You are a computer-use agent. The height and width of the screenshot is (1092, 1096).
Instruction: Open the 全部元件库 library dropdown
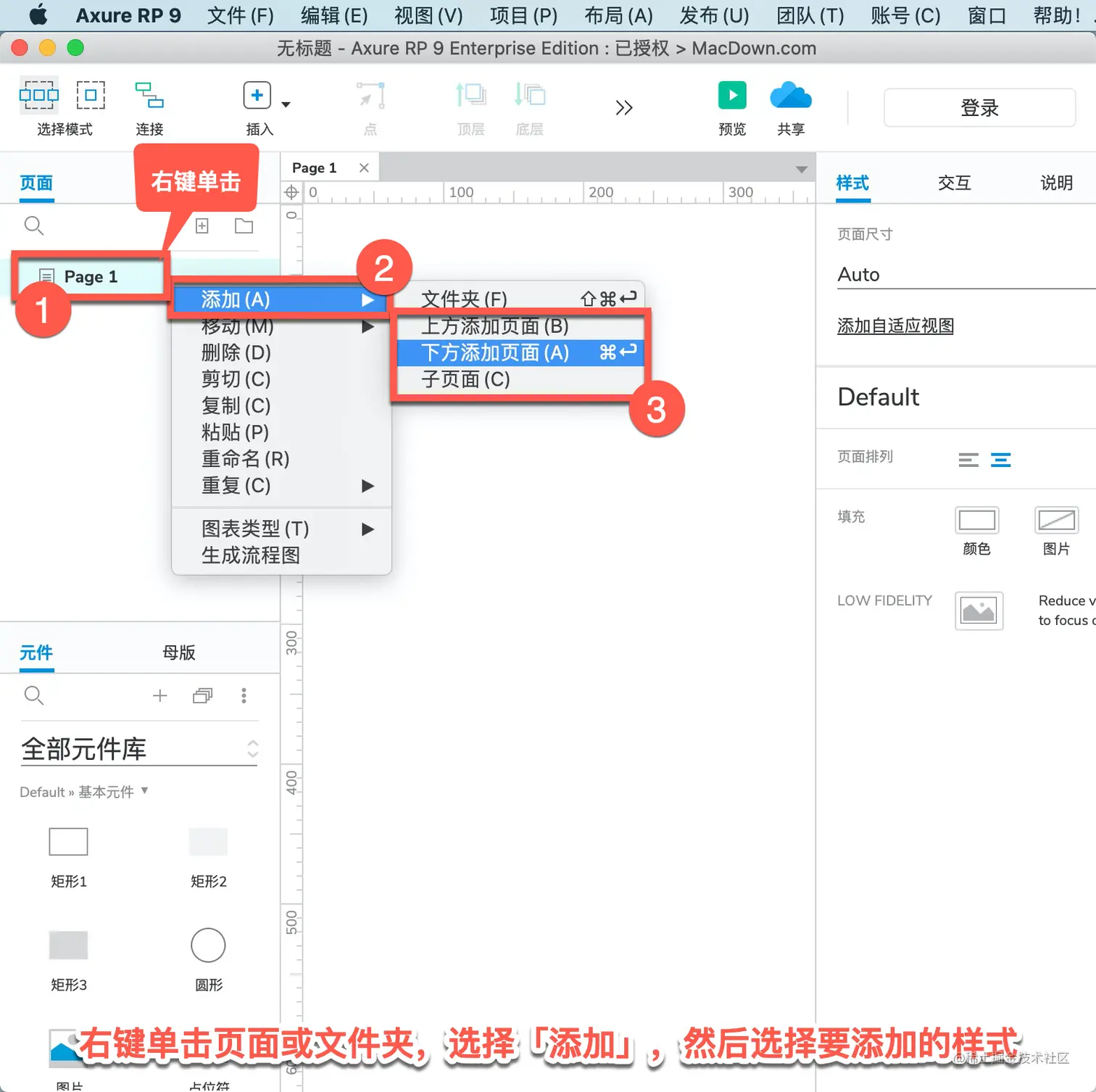coord(140,749)
